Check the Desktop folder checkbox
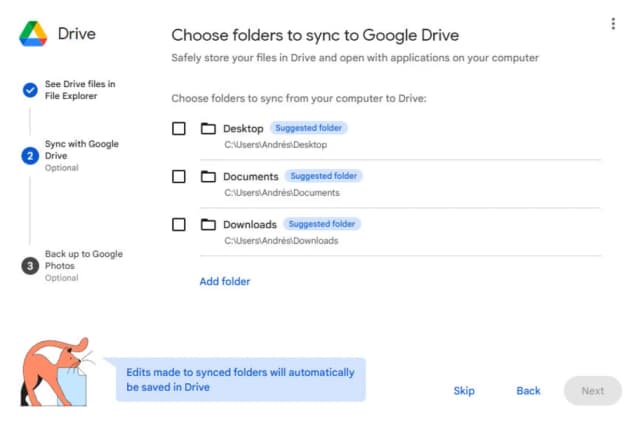This screenshot has height=421, width=640. coord(179,129)
